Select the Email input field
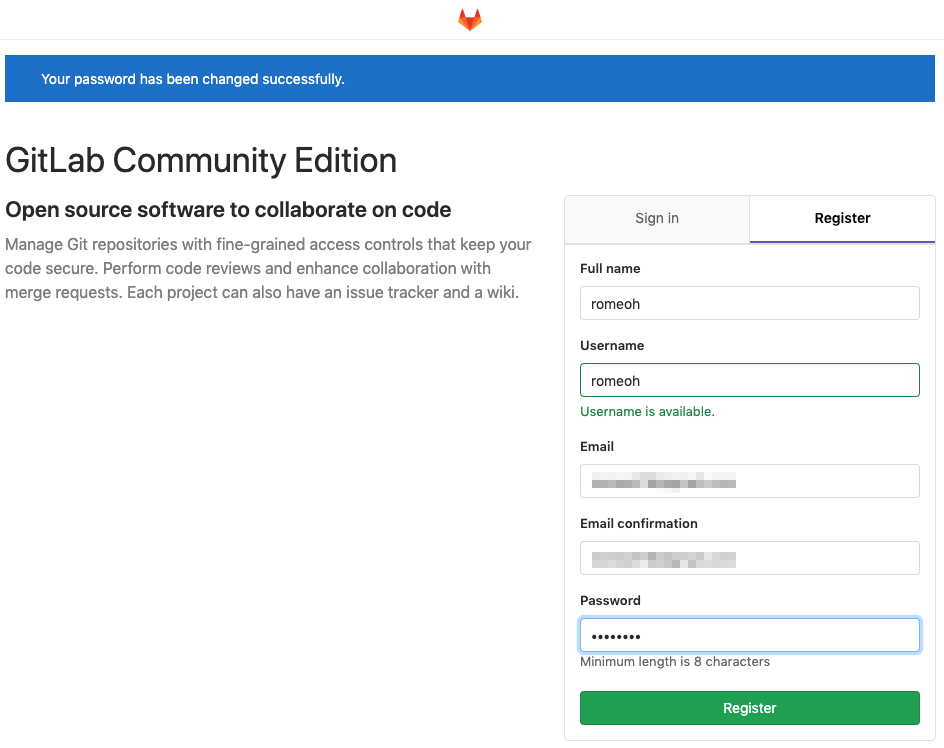This screenshot has width=944, height=748. (750, 481)
